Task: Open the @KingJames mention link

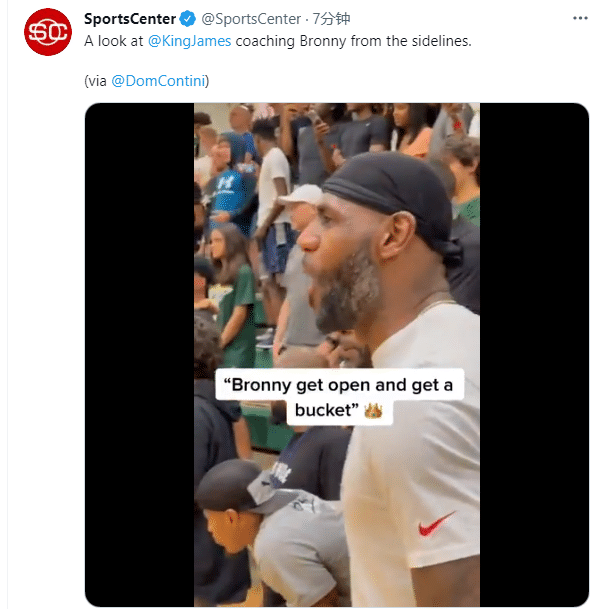Action: [x=189, y=41]
